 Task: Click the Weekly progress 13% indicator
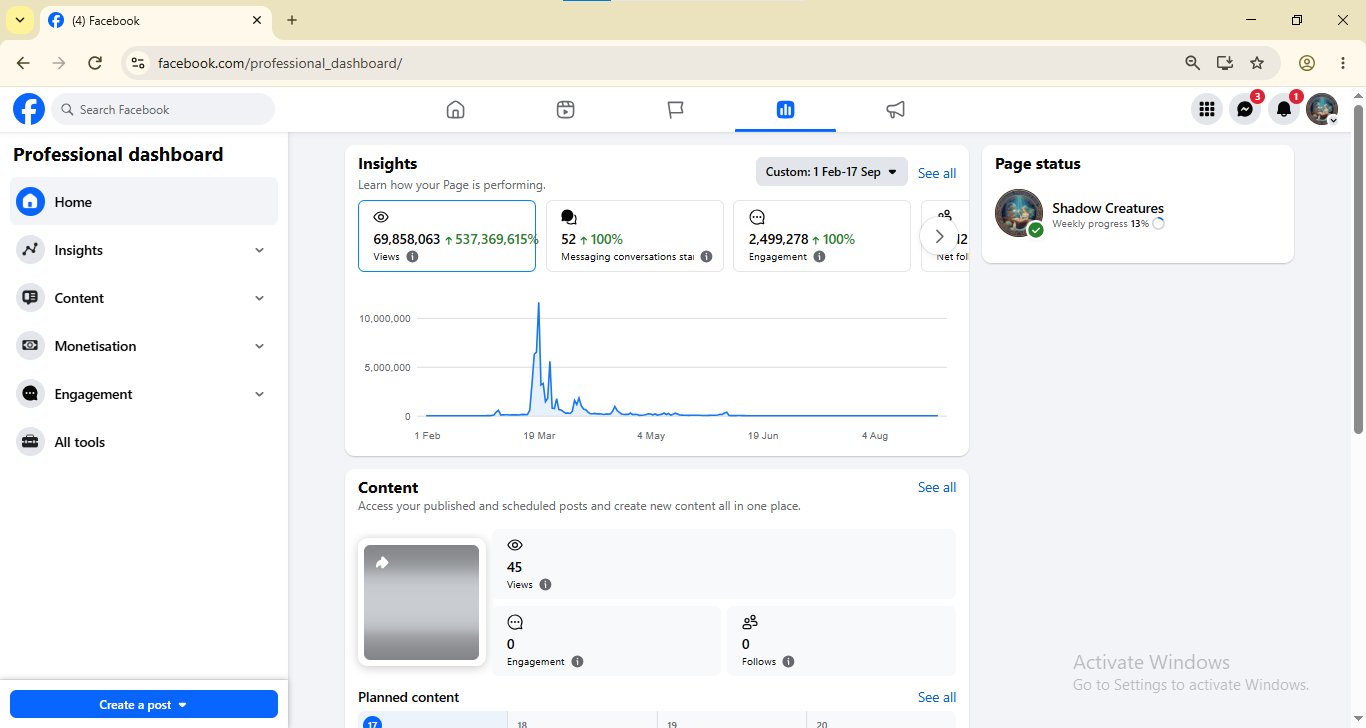coord(1108,224)
